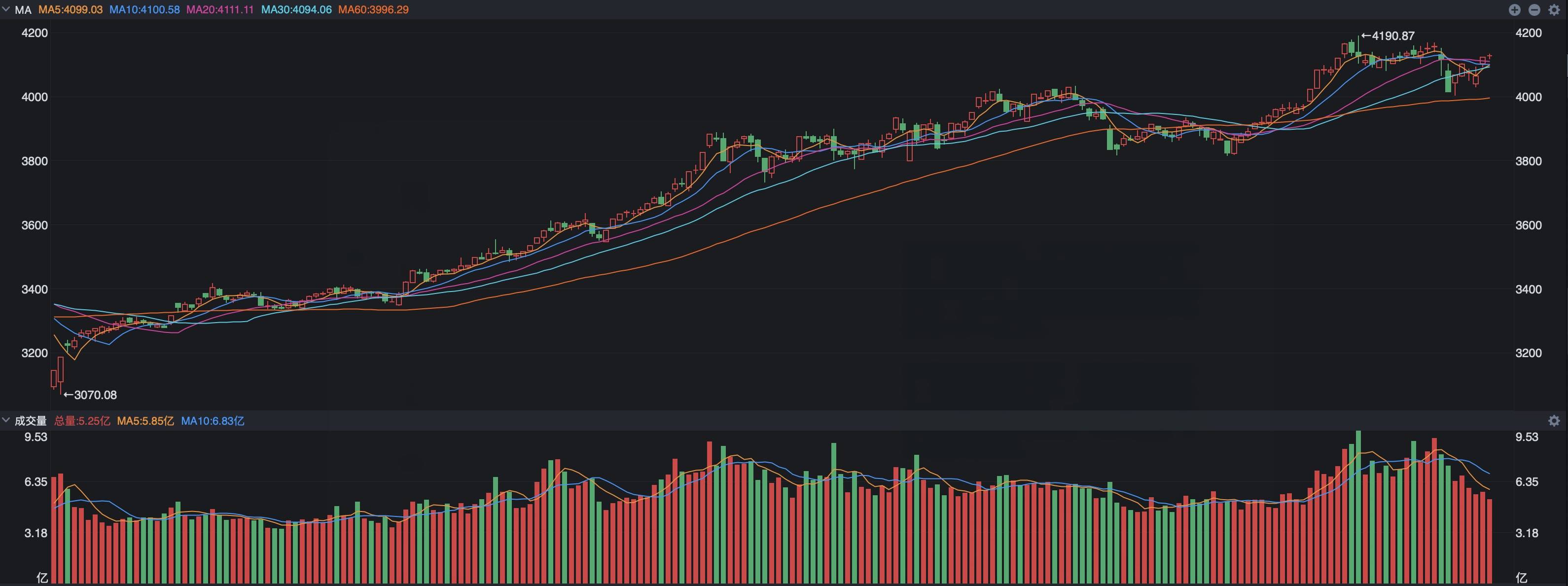This screenshot has height=586, width=1568.
Task: Click the volume MA10:6.83亿 label
Action: point(213,421)
